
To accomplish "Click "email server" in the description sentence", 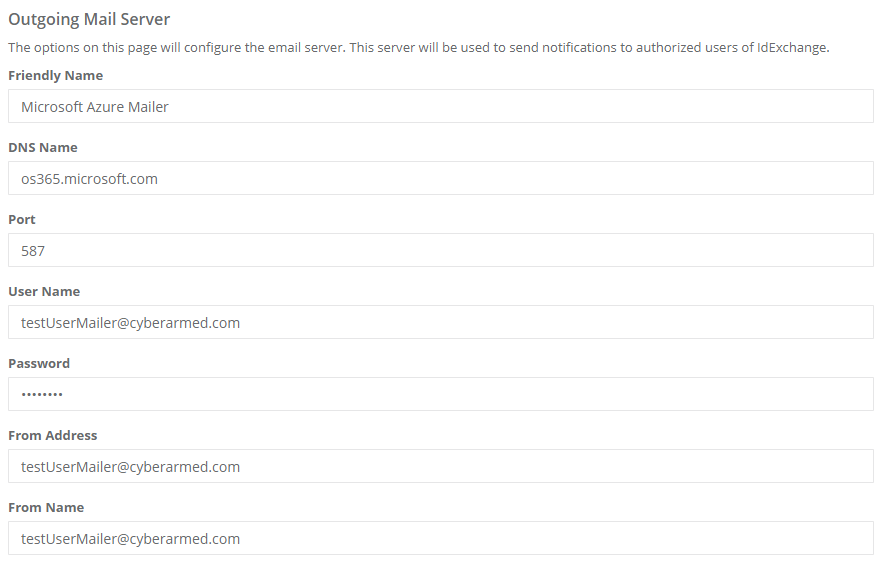I will pyautogui.click(x=303, y=48).
